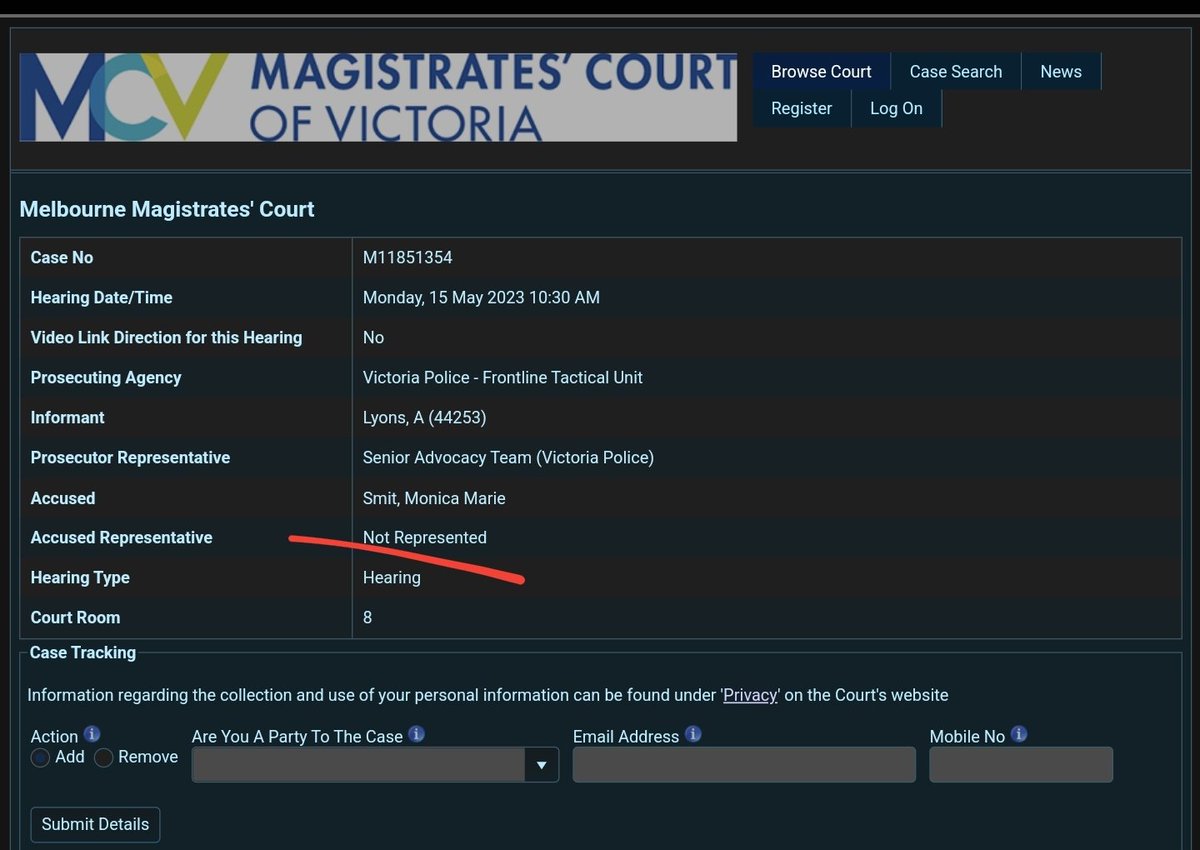The width and height of the screenshot is (1200, 850).
Task: Click the Accused Representative label
Action: [121, 537]
